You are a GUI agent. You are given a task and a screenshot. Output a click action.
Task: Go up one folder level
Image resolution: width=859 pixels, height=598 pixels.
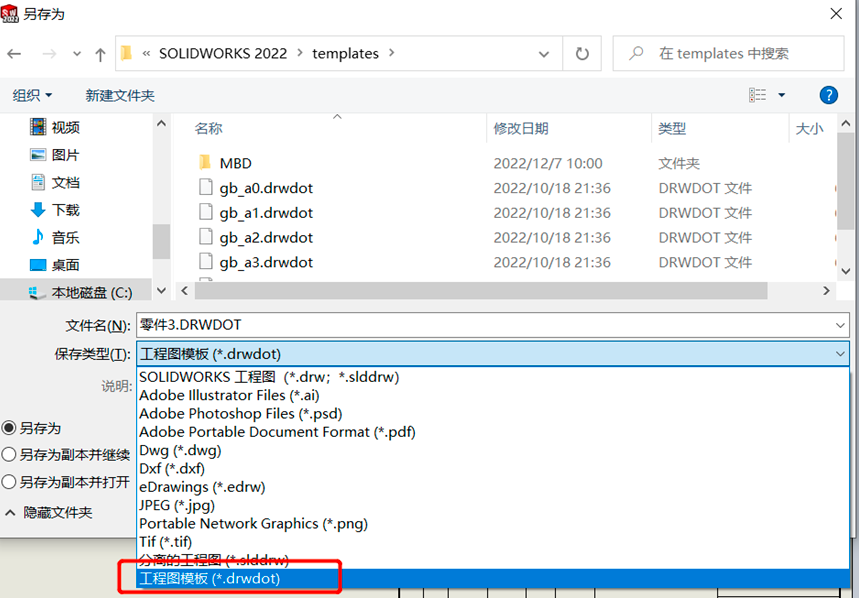point(100,54)
